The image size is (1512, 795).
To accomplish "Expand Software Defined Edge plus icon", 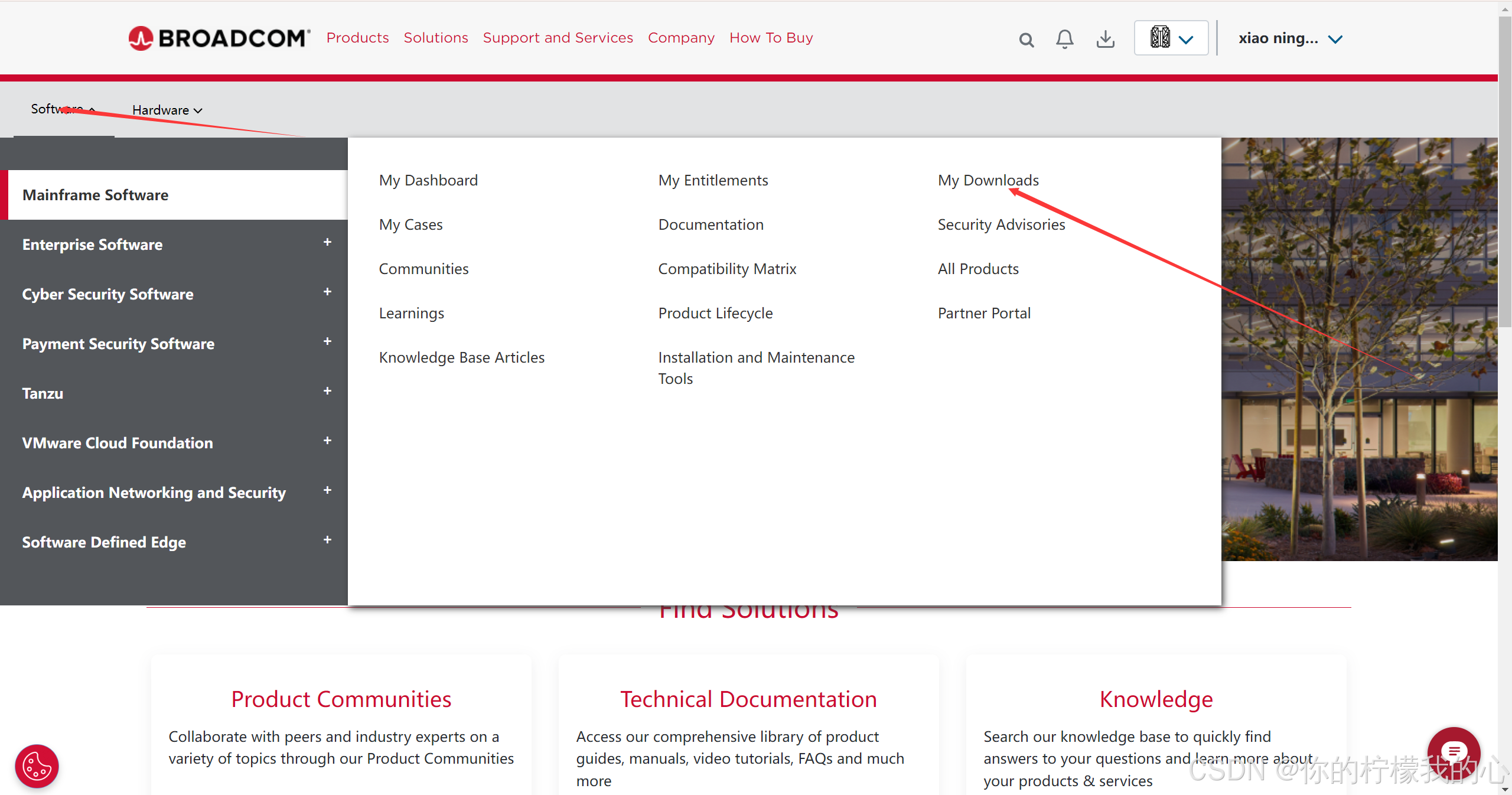I will (x=327, y=540).
